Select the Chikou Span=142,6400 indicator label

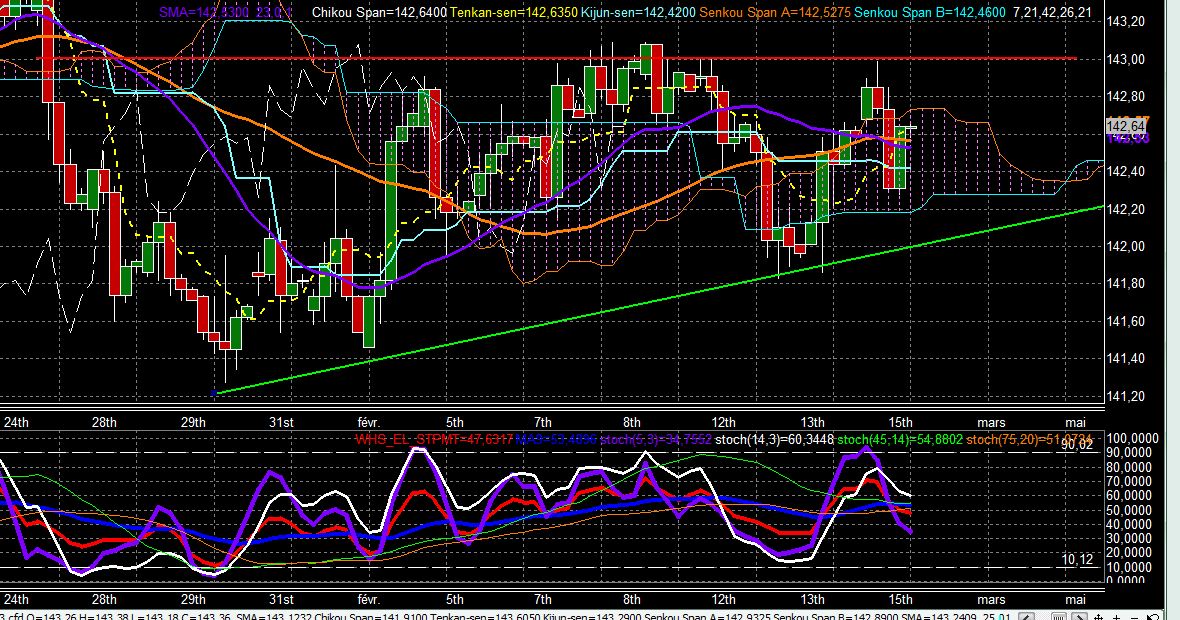(379, 13)
